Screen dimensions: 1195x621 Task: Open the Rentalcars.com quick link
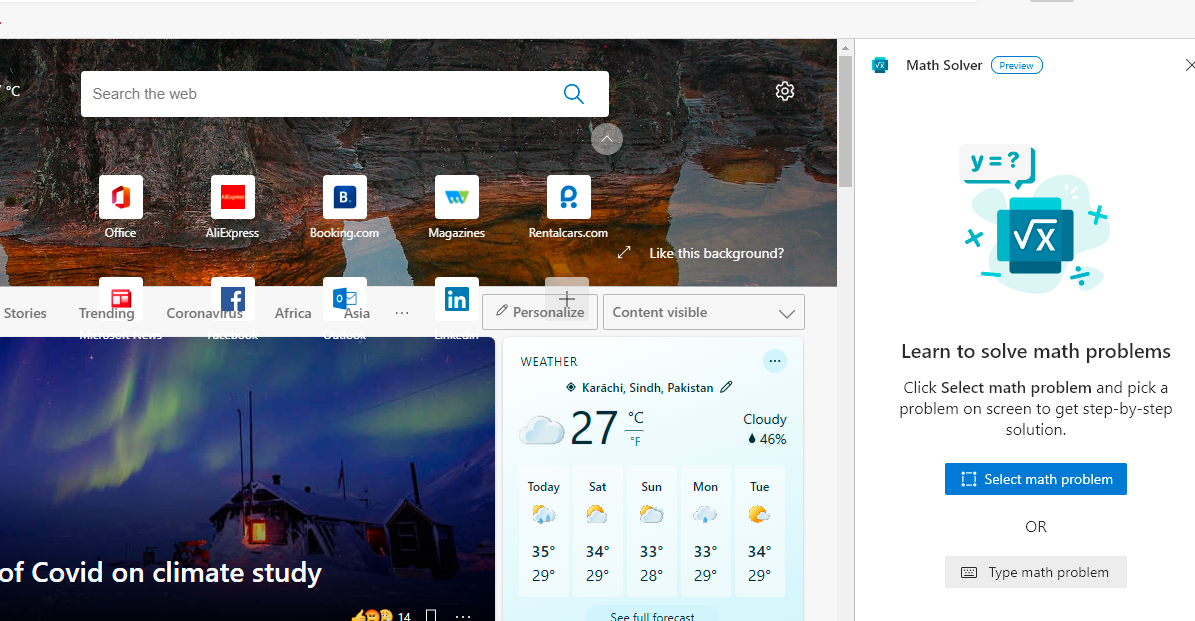(568, 197)
